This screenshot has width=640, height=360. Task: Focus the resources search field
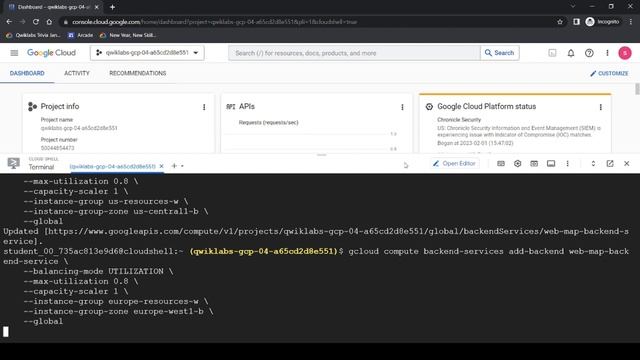pyautogui.click(x=354, y=53)
